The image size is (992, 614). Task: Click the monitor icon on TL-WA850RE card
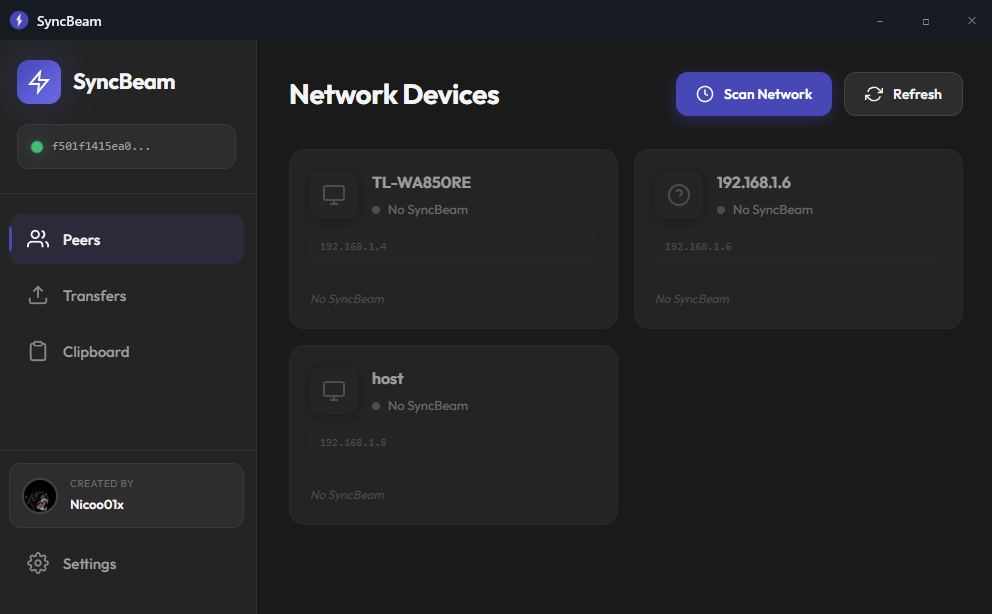click(333, 194)
